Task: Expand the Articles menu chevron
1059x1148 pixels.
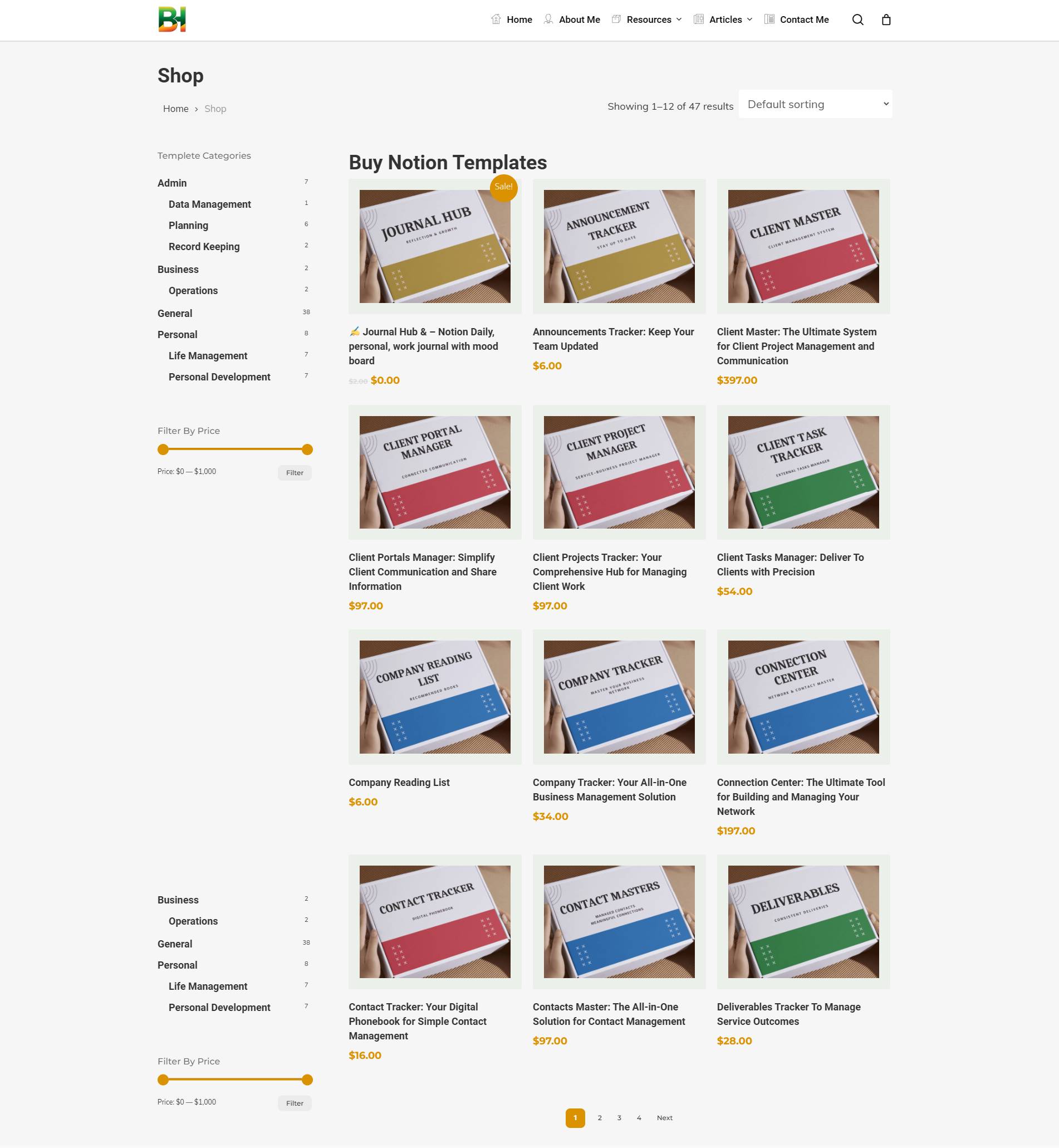Action: point(749,19)
